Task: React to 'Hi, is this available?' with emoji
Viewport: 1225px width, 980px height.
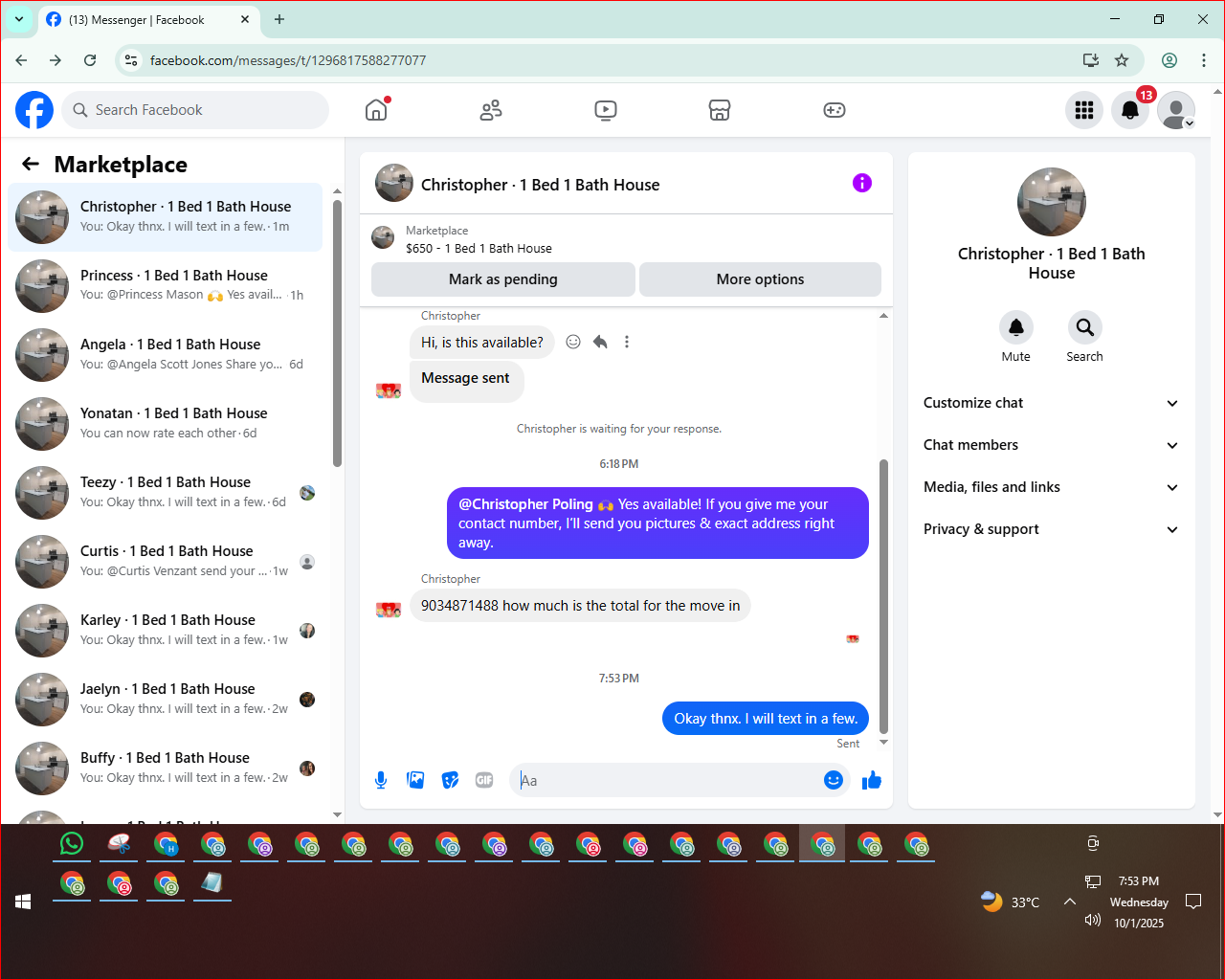Action: click(573, 342)
